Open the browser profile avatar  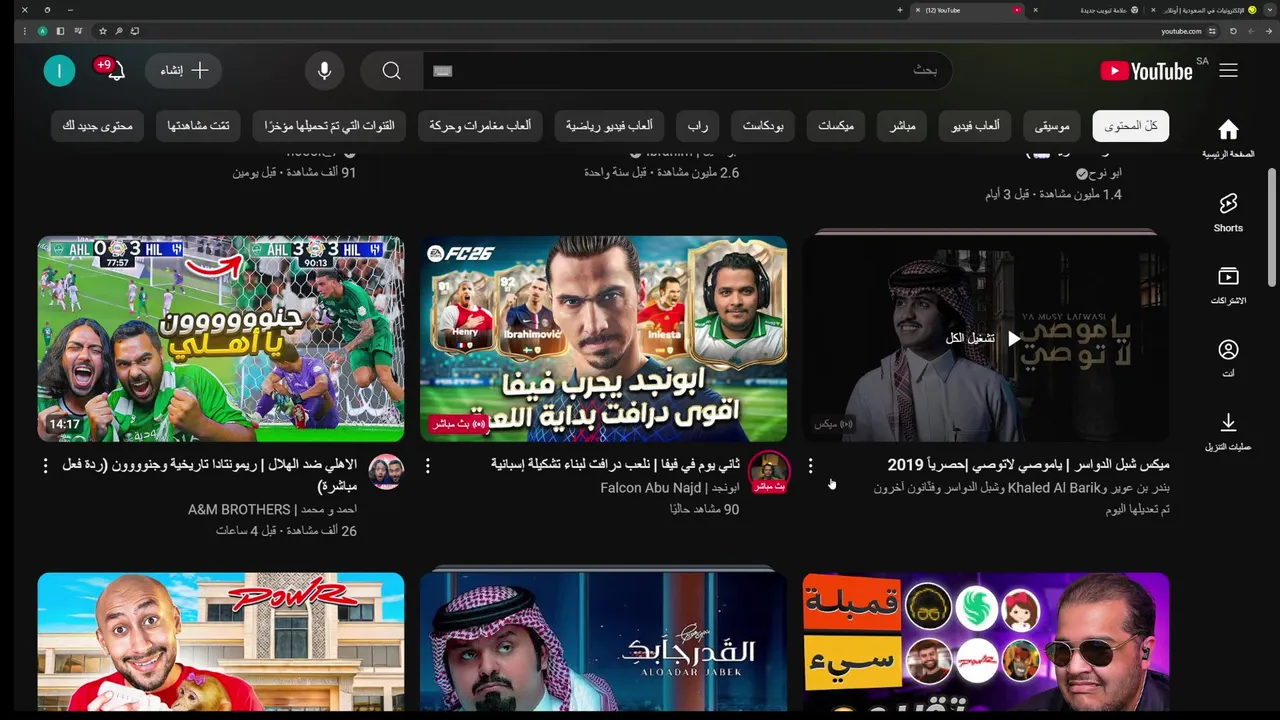point(43,31)
